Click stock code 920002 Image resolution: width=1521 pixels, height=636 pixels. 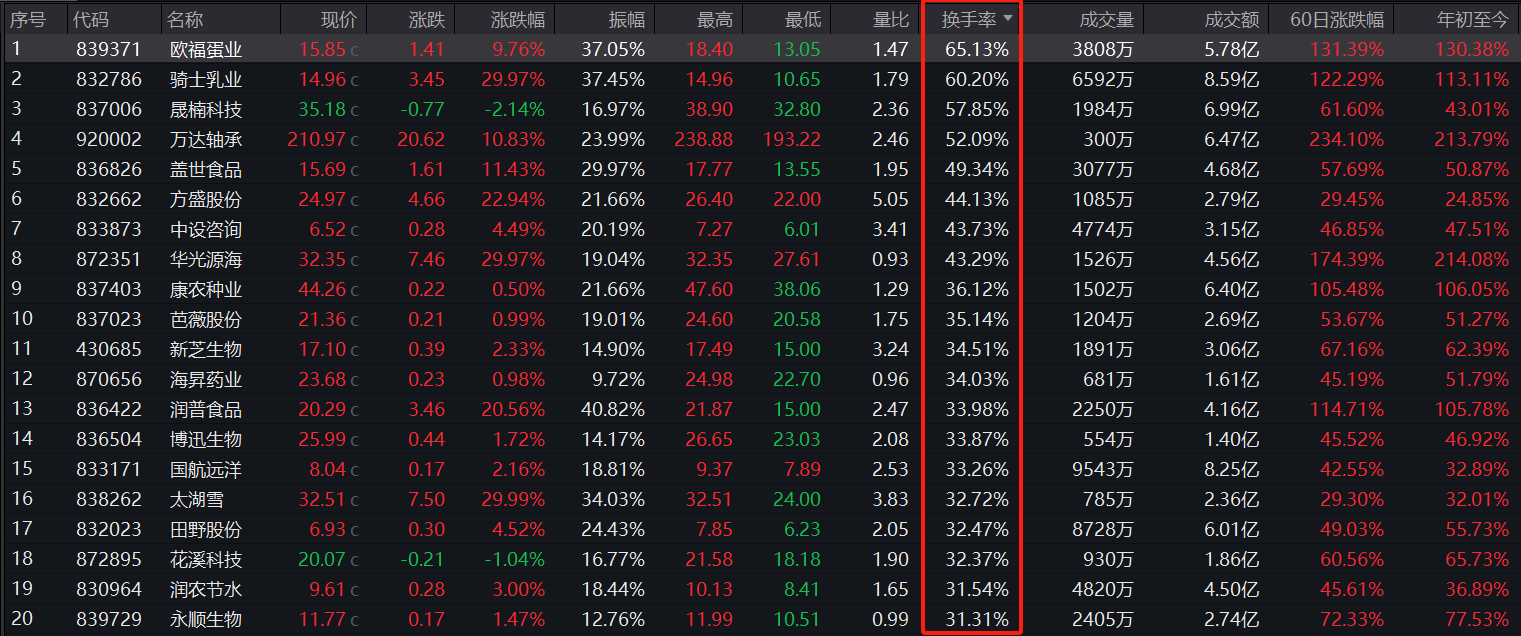[x=109, y=139]
